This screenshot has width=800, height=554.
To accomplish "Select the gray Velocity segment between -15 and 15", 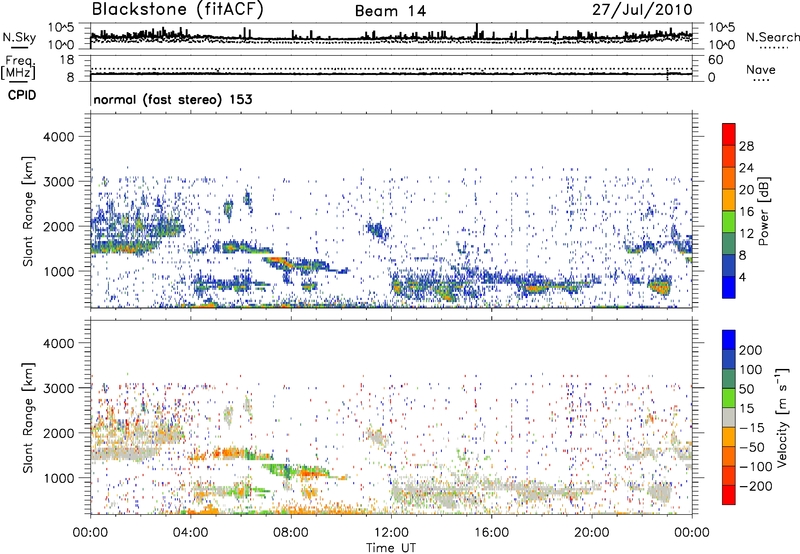I will coord(729,418).
